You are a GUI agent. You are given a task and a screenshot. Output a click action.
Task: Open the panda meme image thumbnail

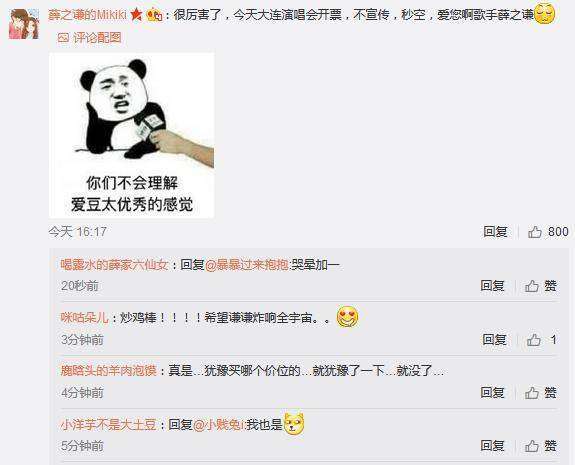coord(132,135)
